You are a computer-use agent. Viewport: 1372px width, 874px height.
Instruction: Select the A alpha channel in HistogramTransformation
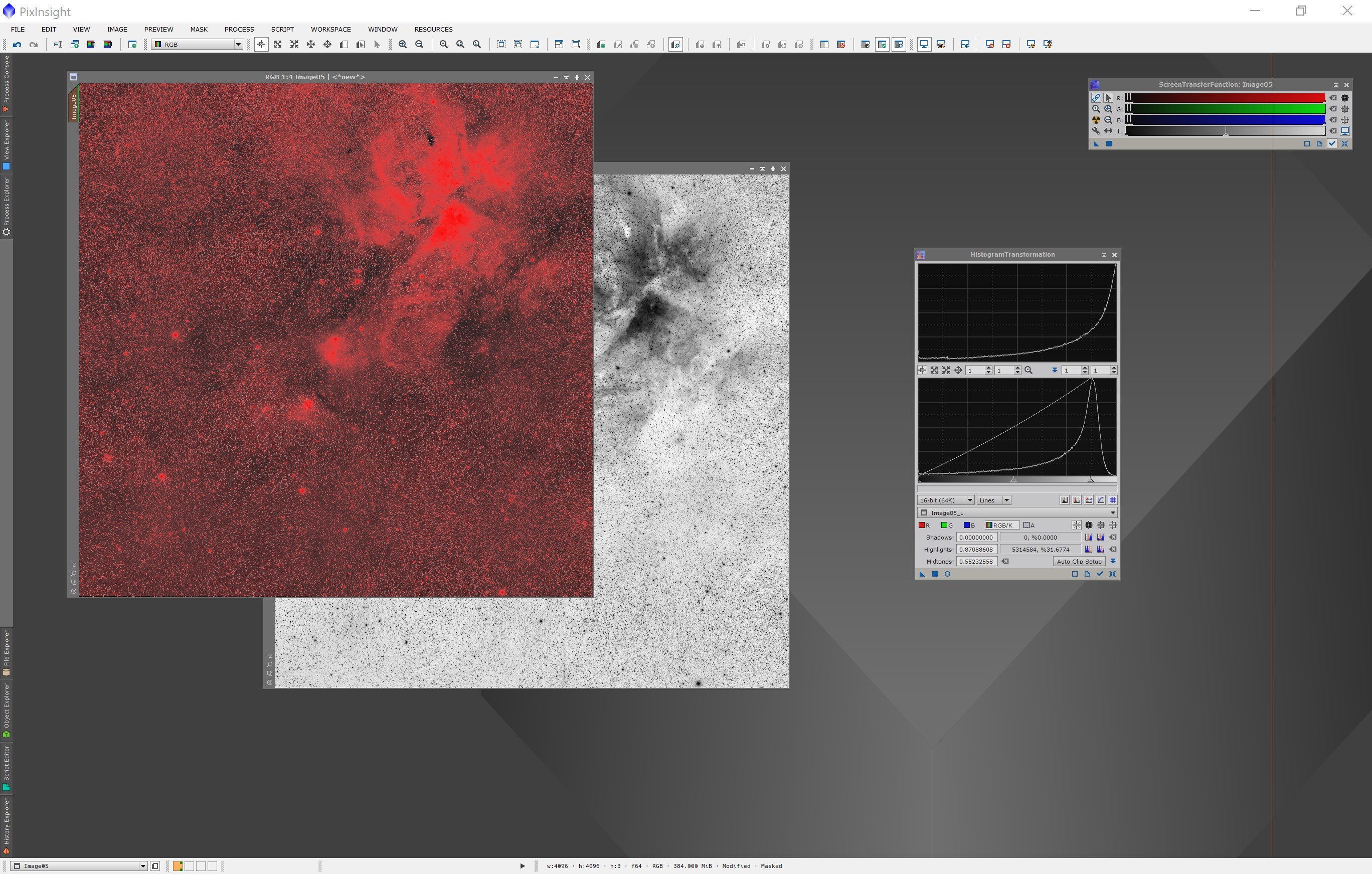point(1029,526)
